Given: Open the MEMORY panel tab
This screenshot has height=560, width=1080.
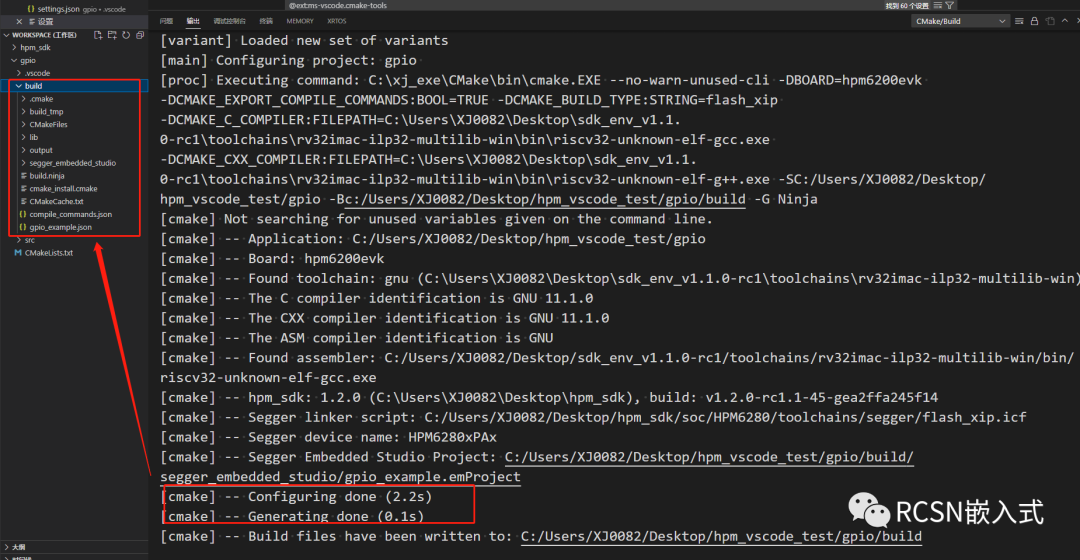Looking at the screenshot, I should [x=300, y=21].
